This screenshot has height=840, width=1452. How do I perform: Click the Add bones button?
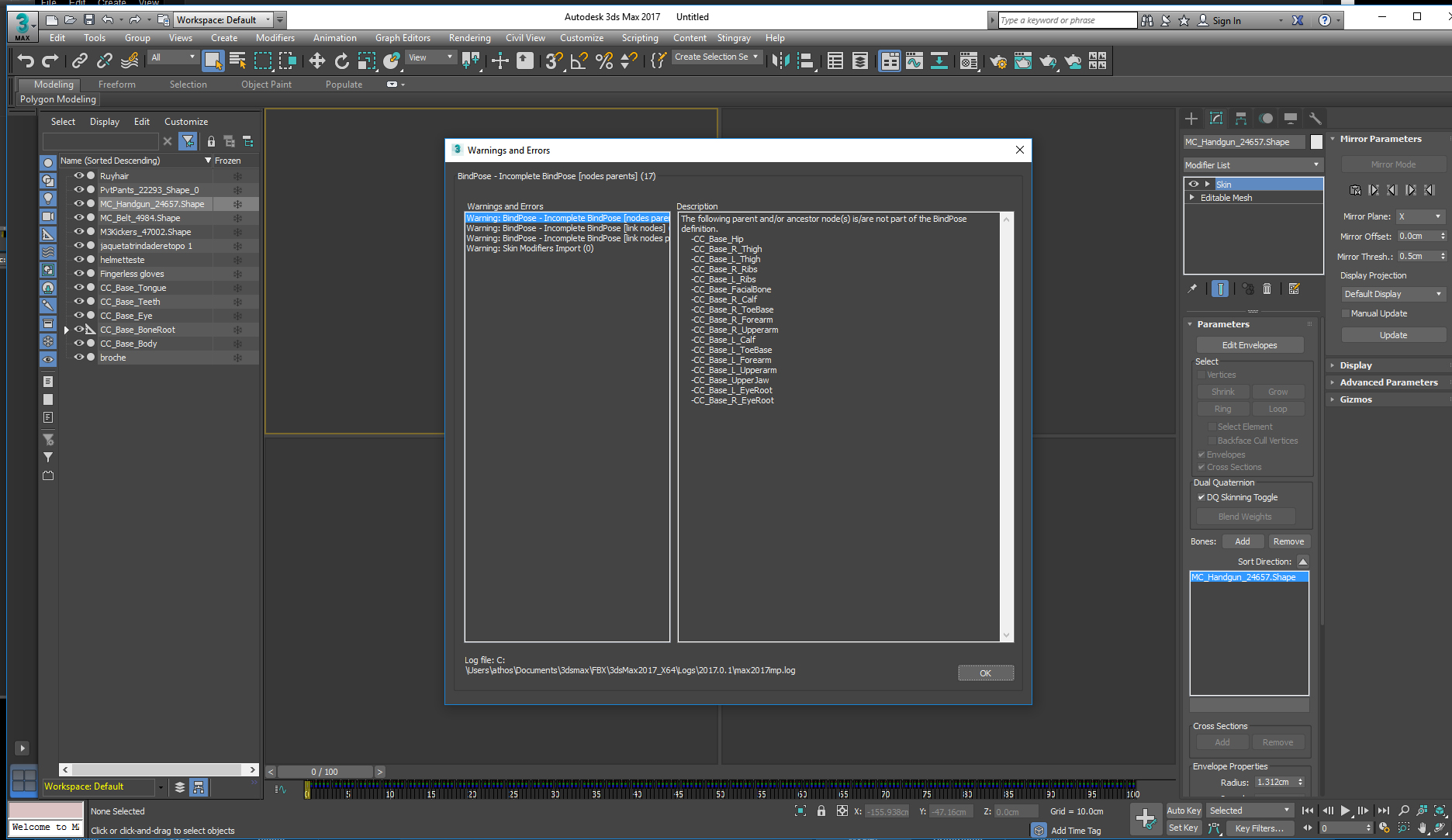(x=1243, y=541)
